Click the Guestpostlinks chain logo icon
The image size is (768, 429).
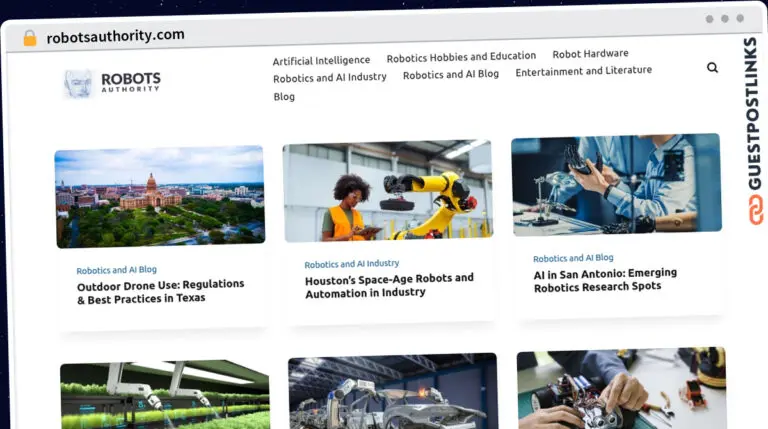click(755, 209)
